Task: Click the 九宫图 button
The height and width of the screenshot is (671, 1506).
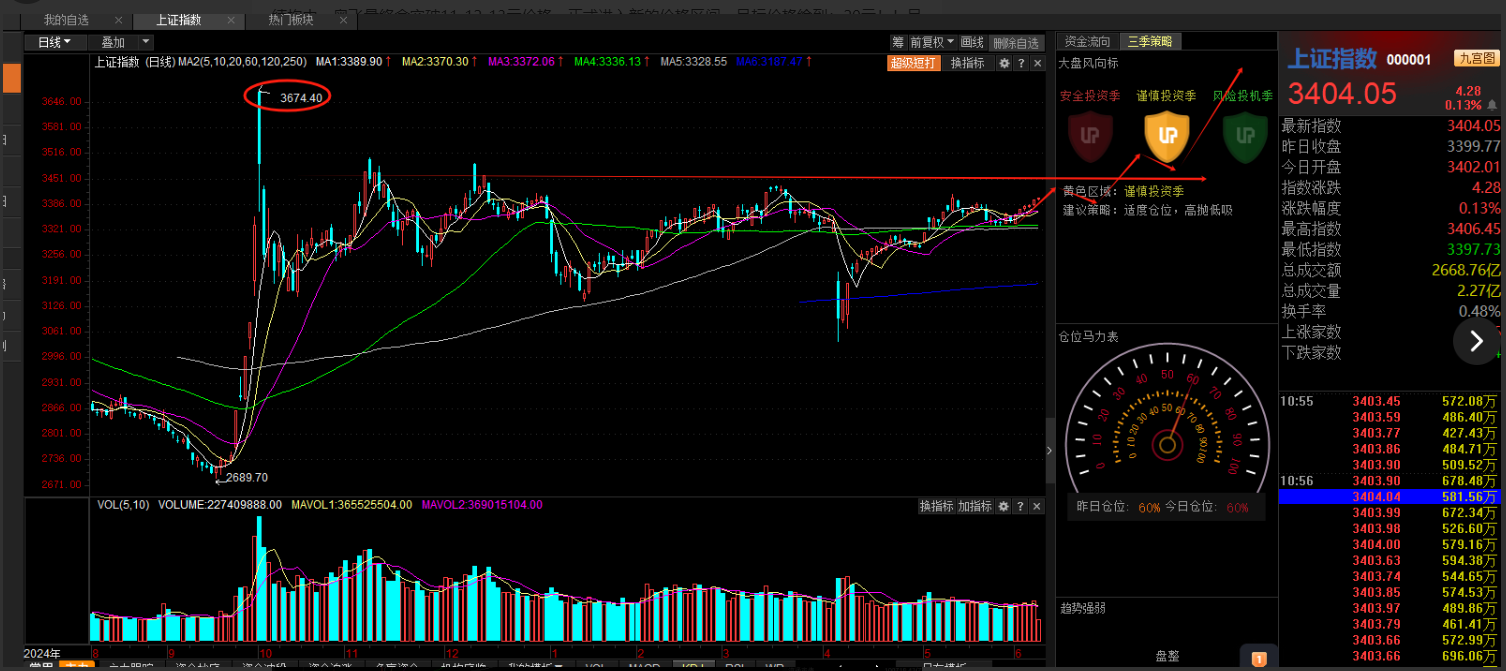Action: [1476, 60]
